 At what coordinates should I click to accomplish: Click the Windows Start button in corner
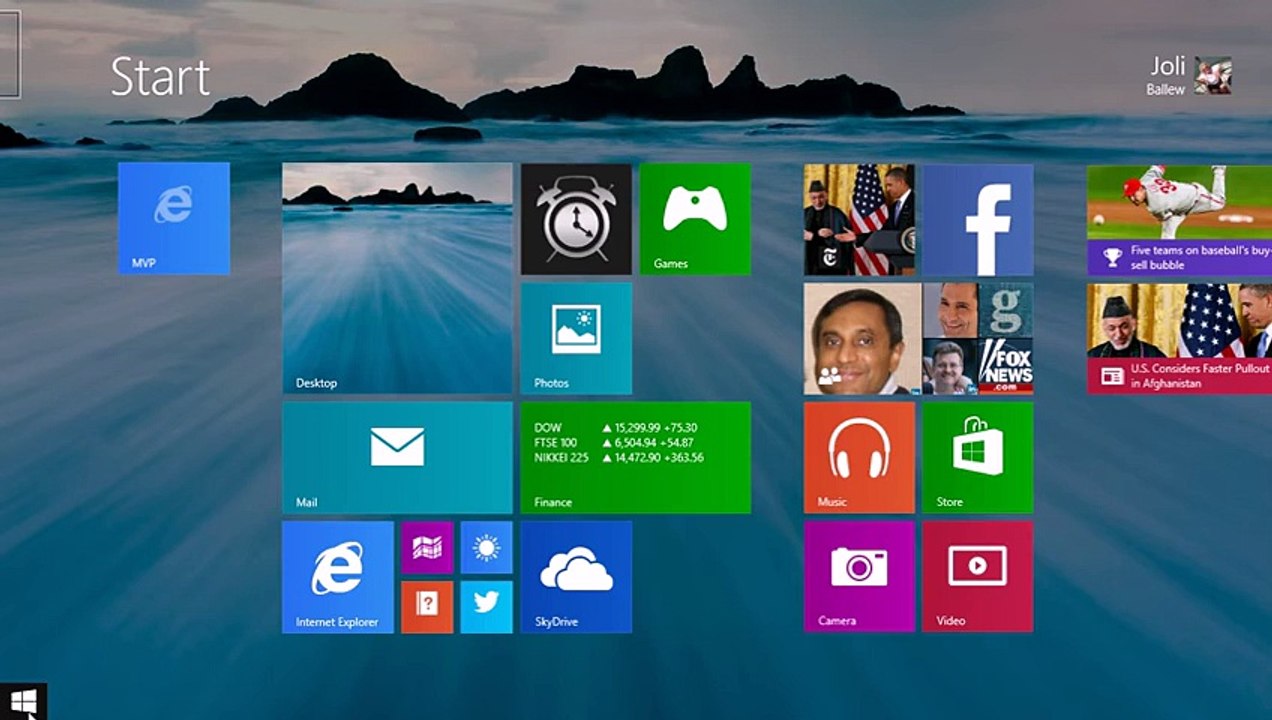pos(23,700)
